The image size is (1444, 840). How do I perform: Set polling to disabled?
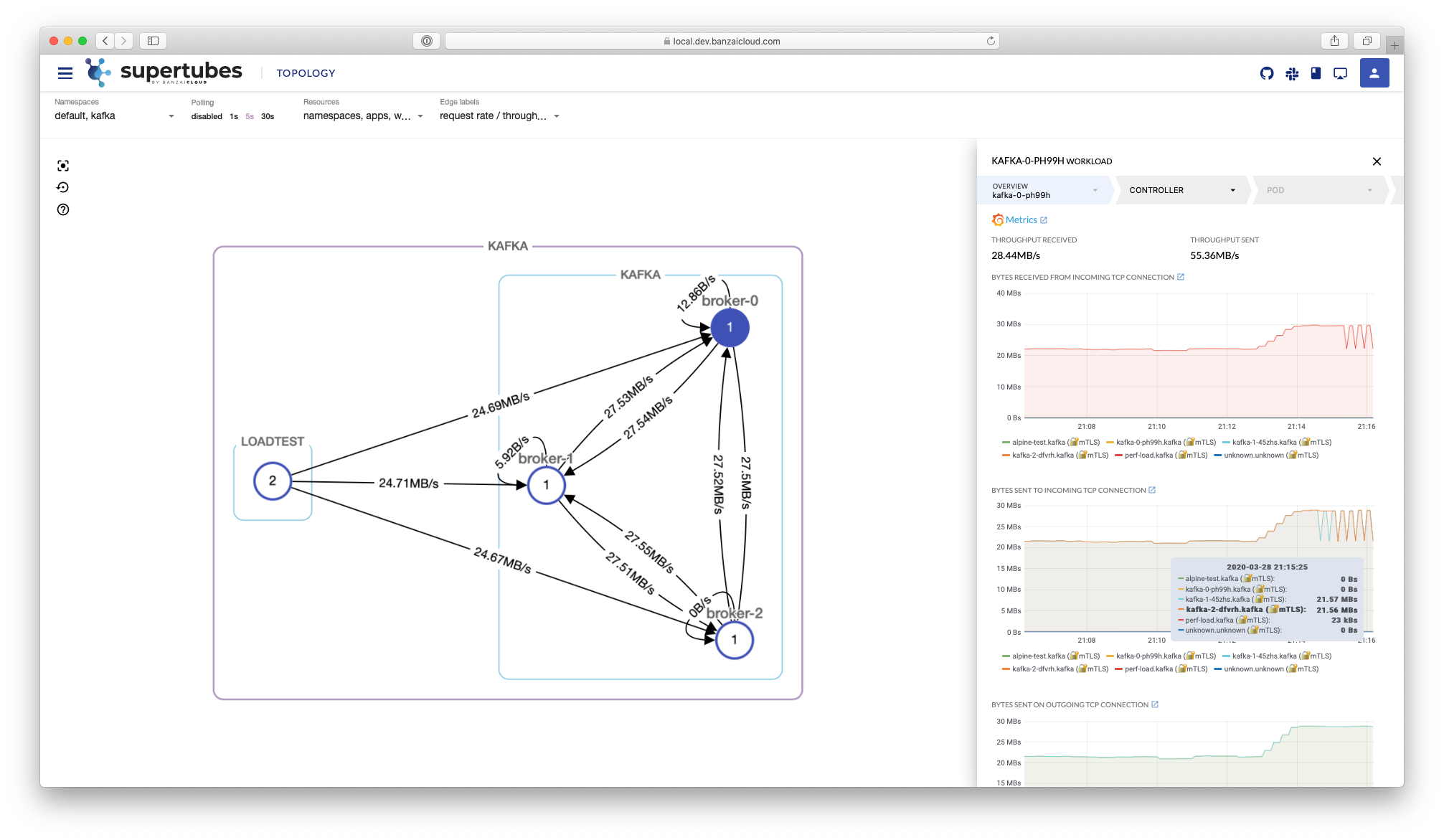click(x=207, y=116)
